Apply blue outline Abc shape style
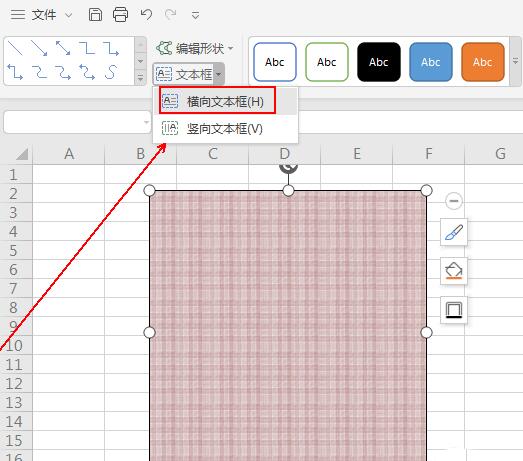Screen dimensions: 523x461 (275, 62)
